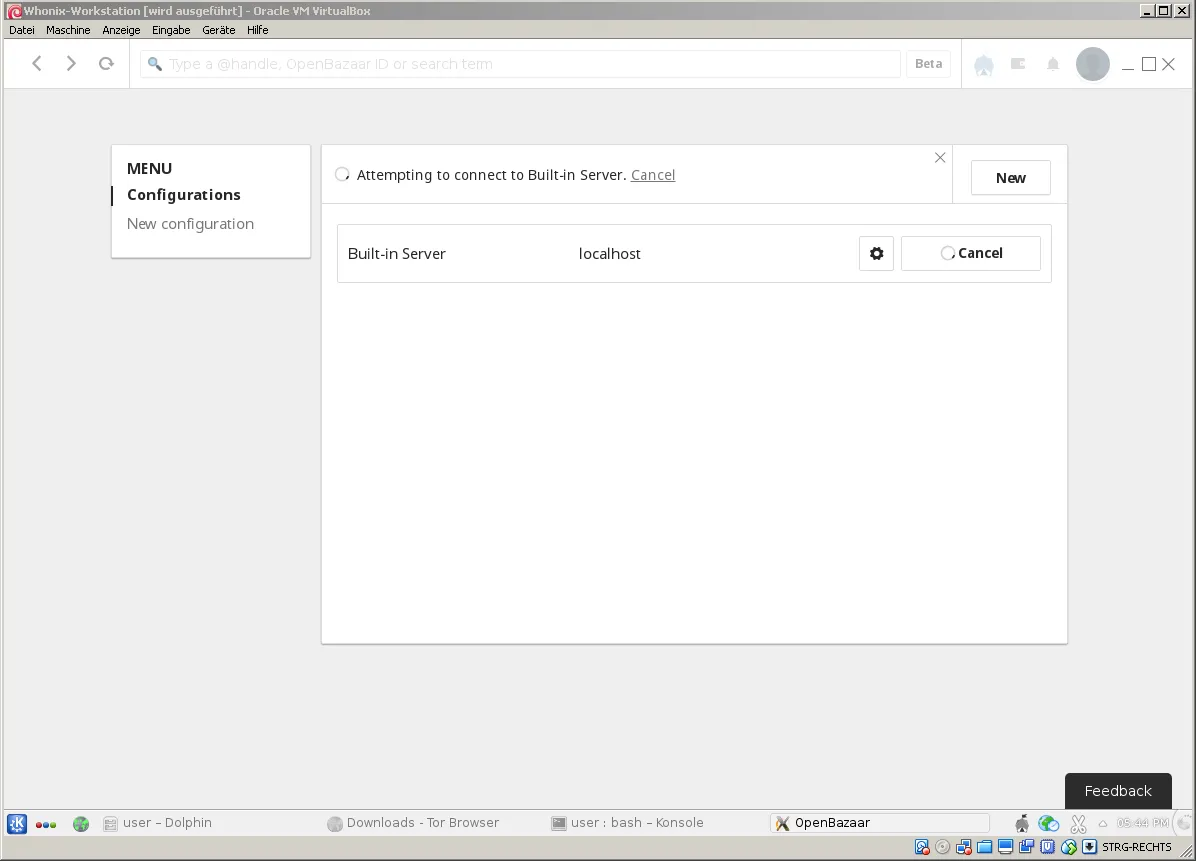
Task: Open the Maschine menu
Action: pyautogui.click(x=68, y=30)
